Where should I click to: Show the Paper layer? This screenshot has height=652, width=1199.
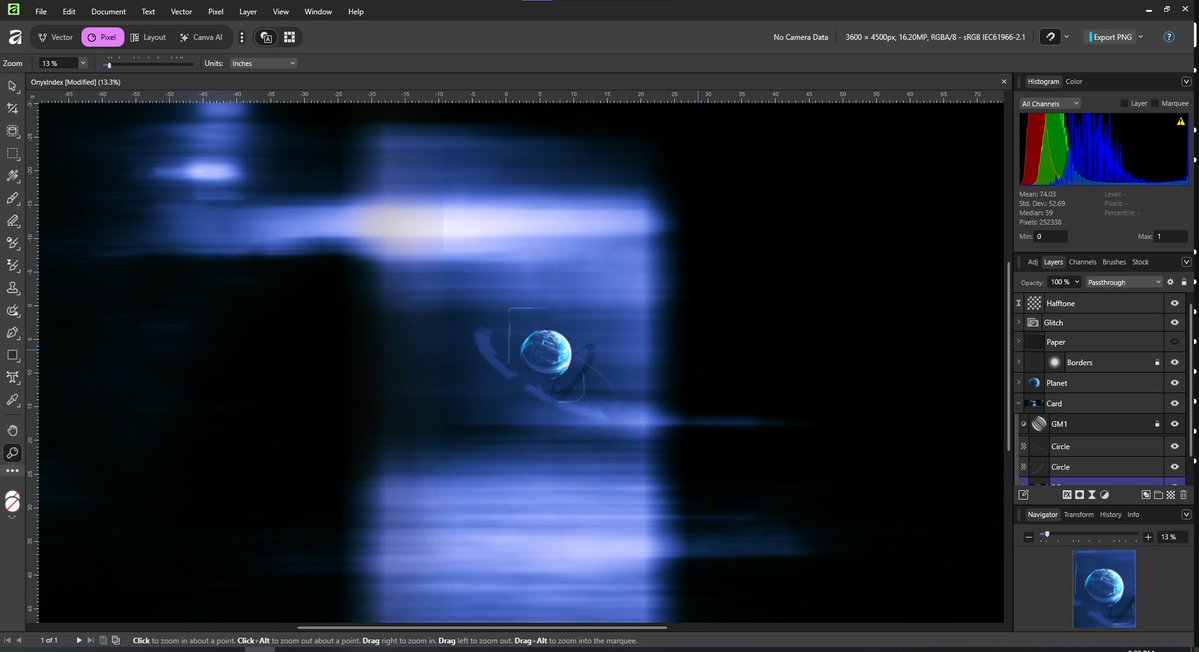tap(1175, 342)
